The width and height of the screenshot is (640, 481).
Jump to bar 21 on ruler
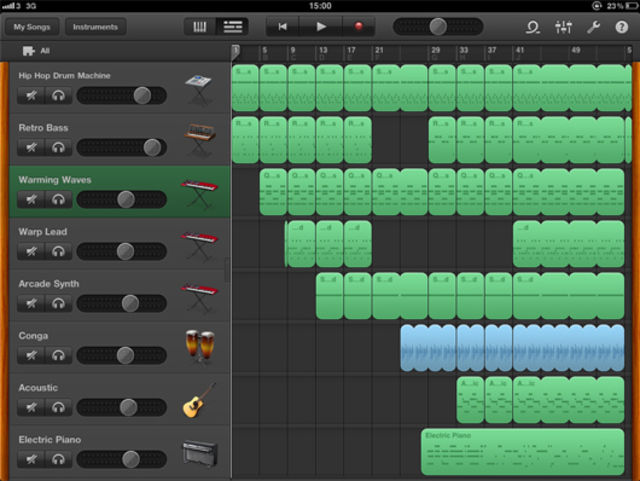pyautogui.click(x=379, y=50)
